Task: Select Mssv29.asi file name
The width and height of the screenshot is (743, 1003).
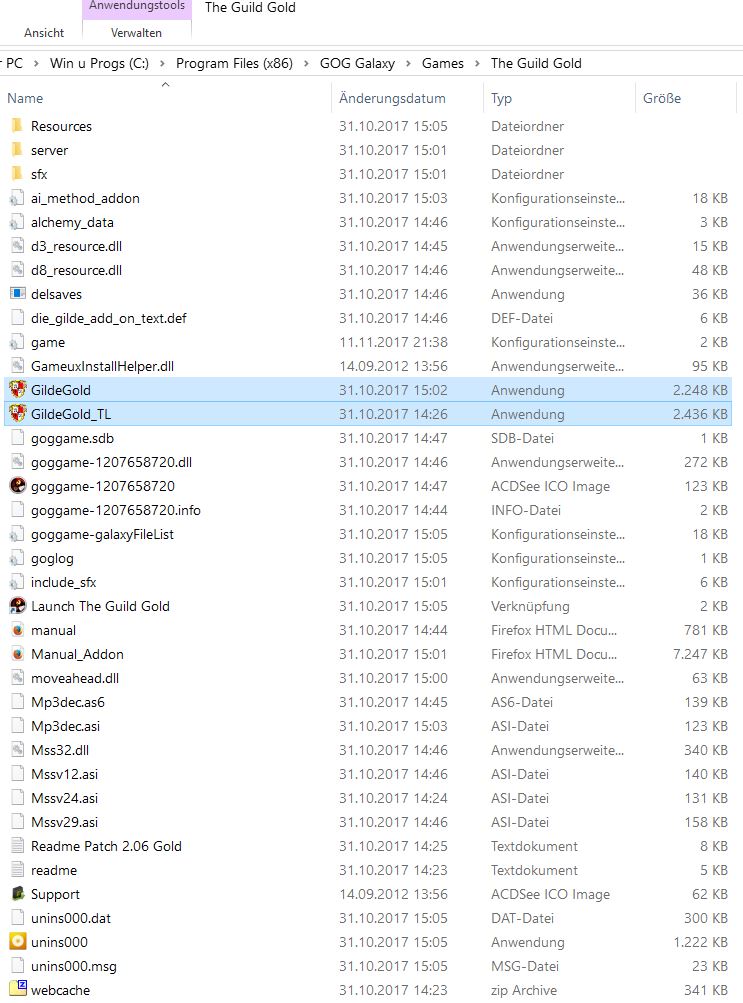Action: tap(65, 822)
